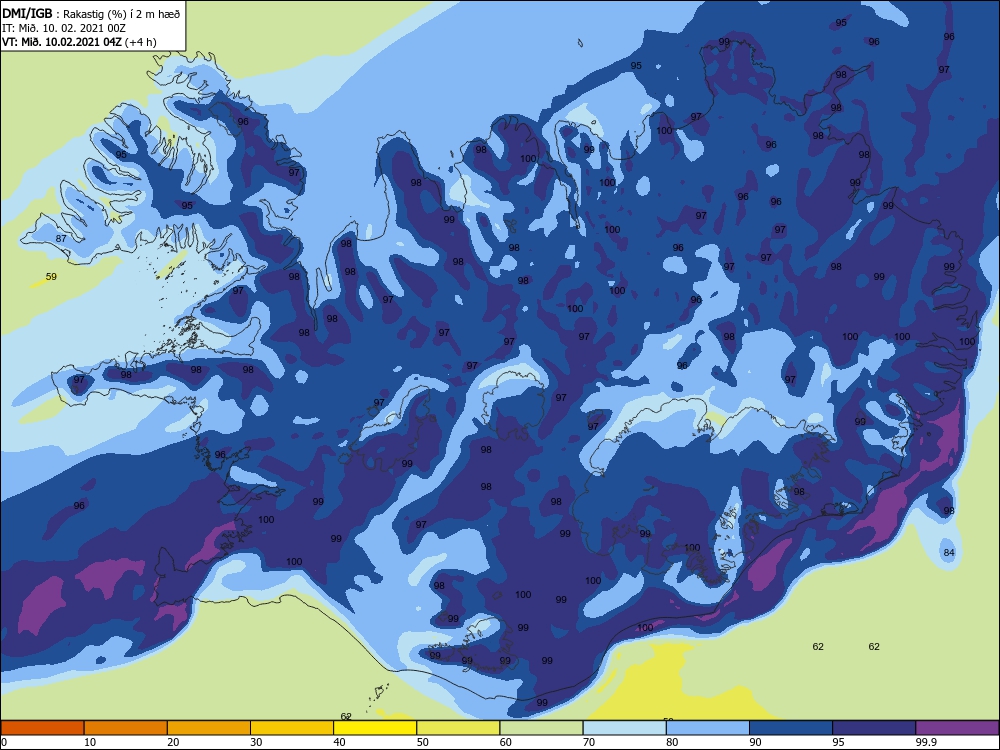Screen dimensions: 1000x750
Task: Select the medium blue 90–95 legend swatch
Action: 791,728
